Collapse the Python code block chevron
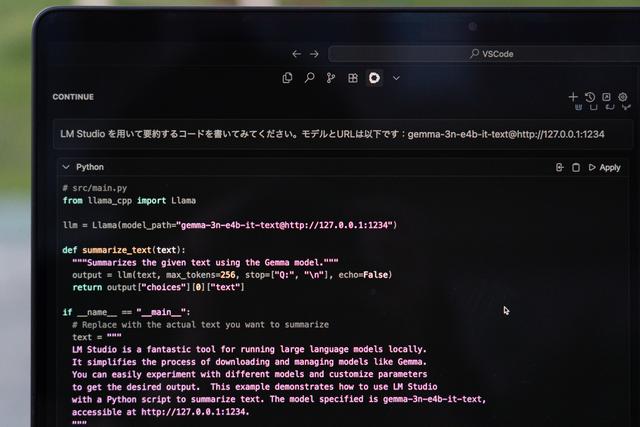 pyautogui.click(x=66, y=167)
